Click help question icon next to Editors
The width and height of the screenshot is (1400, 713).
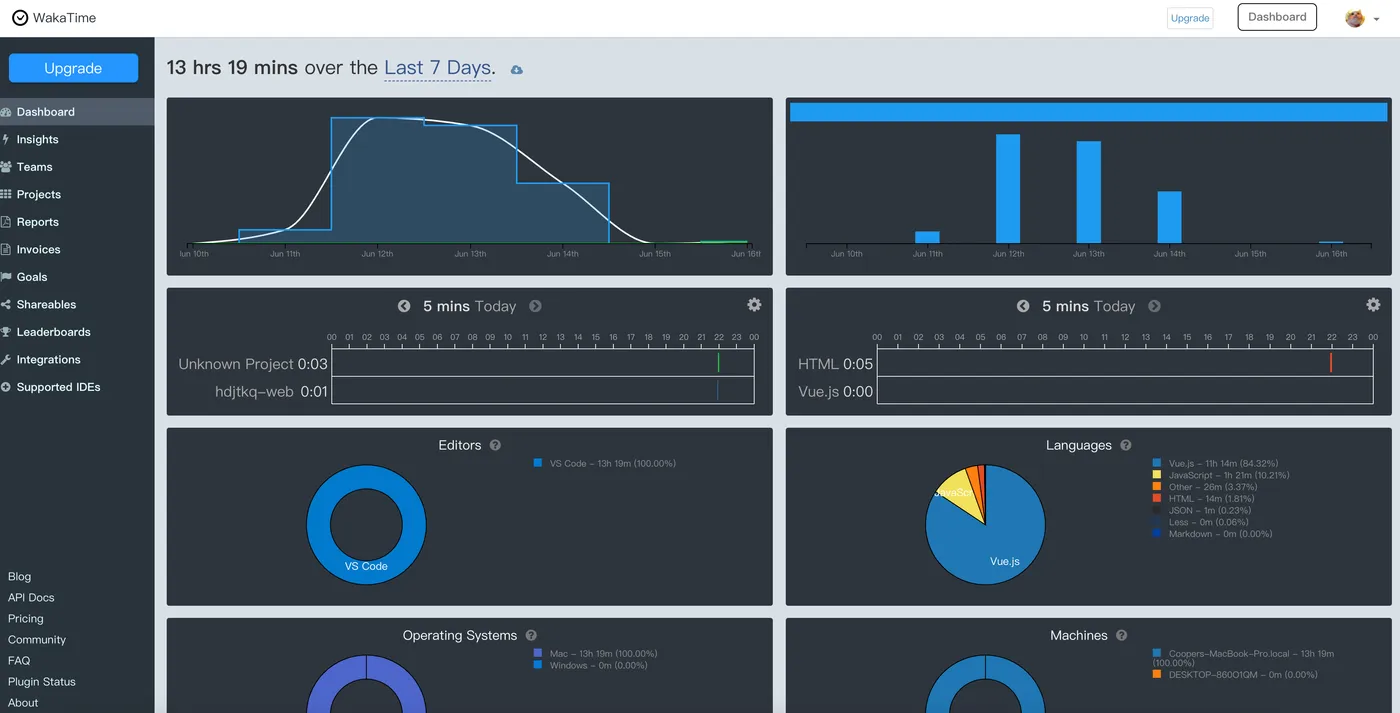tap(495, 445)
